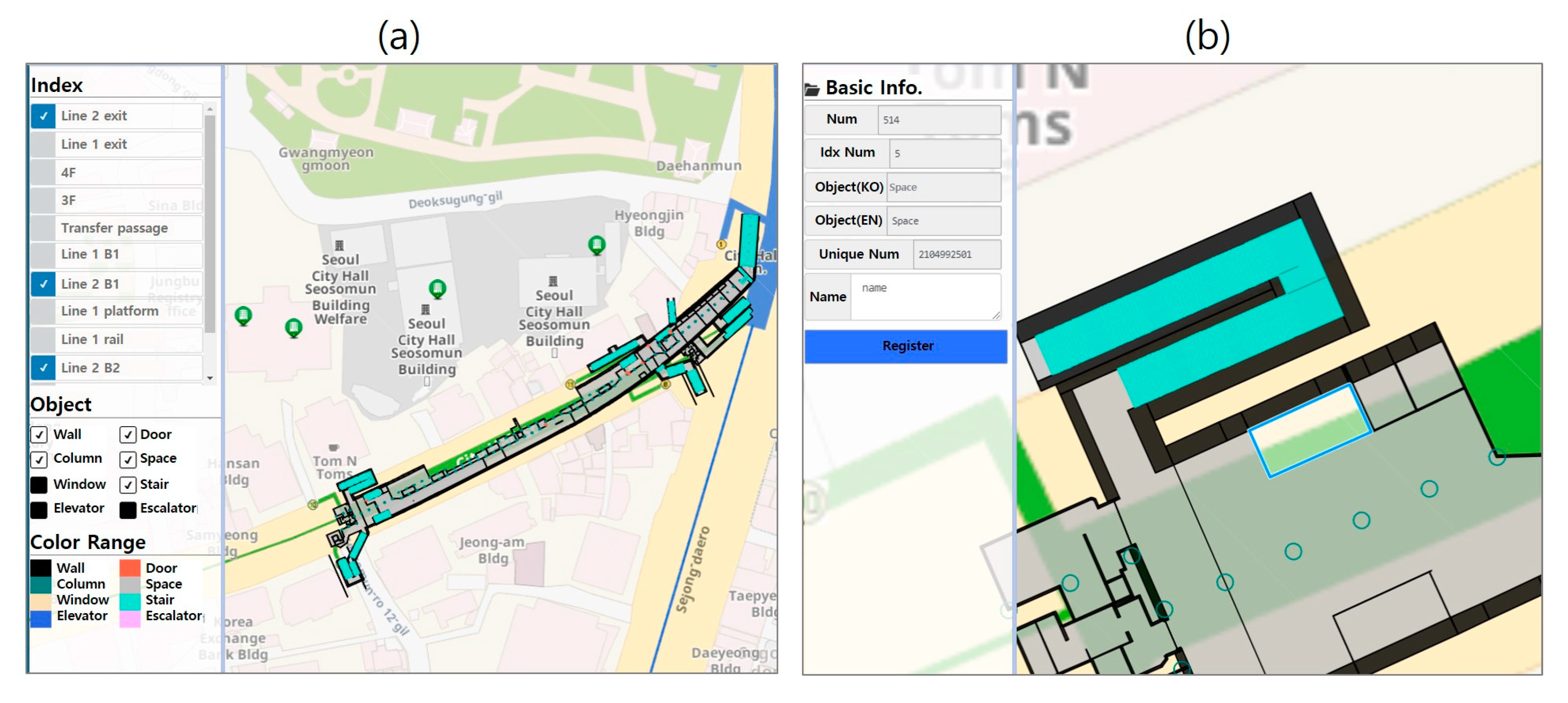Screen dimensions: 1568x703
Task: Enable the Line 1 platform layer
Action: click(x=43, y=311)
